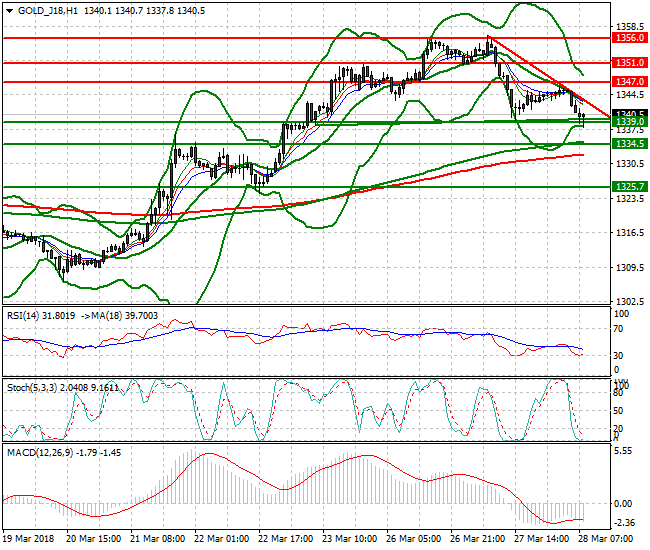
Task: Select the 1316.5 price scale value
Action: point(630,233)
